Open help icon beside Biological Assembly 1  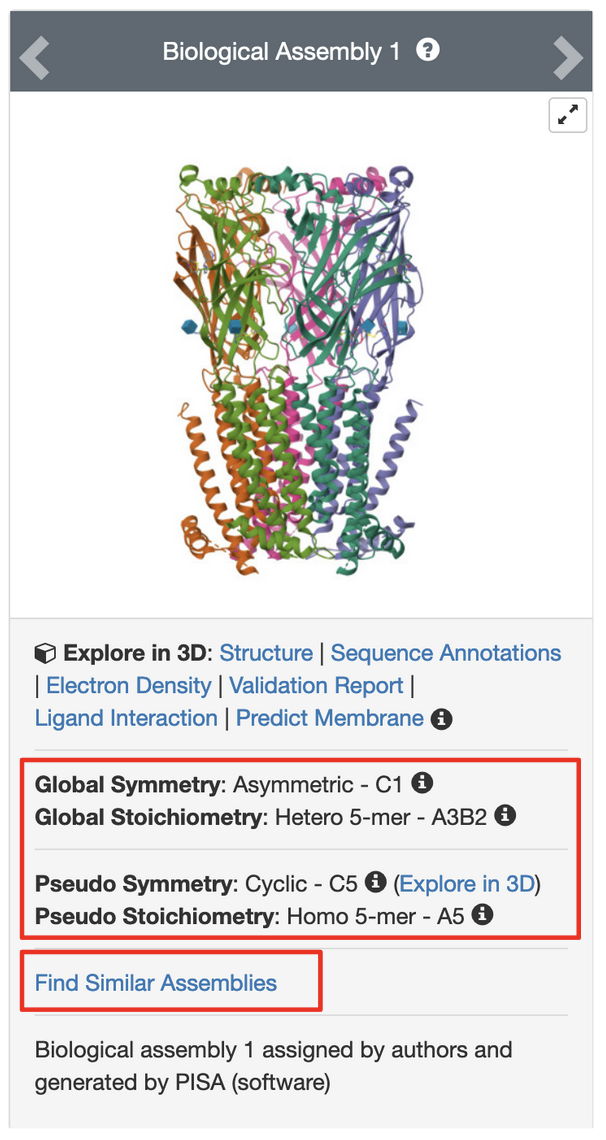pos(428,50)
